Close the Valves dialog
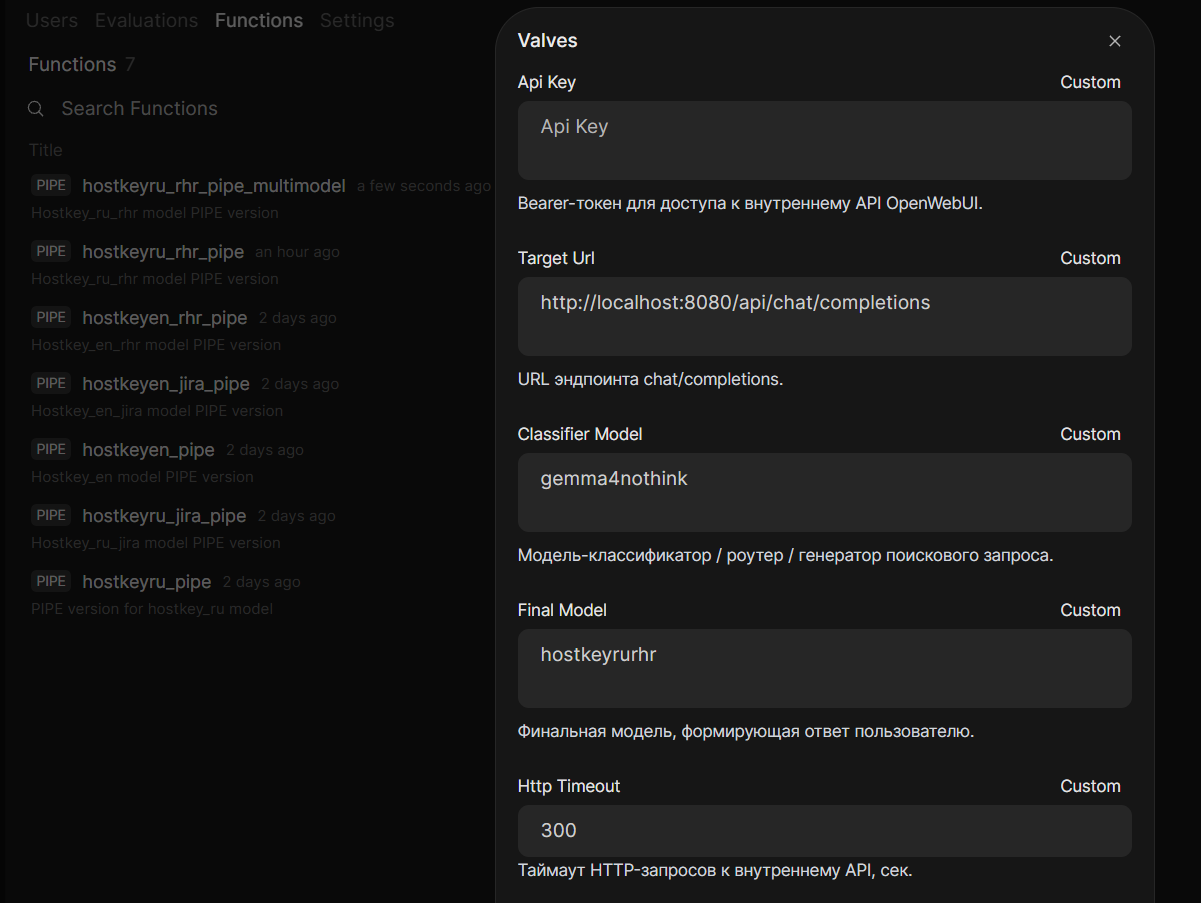Screen dimensions: 1201x903 [1115, 41]
